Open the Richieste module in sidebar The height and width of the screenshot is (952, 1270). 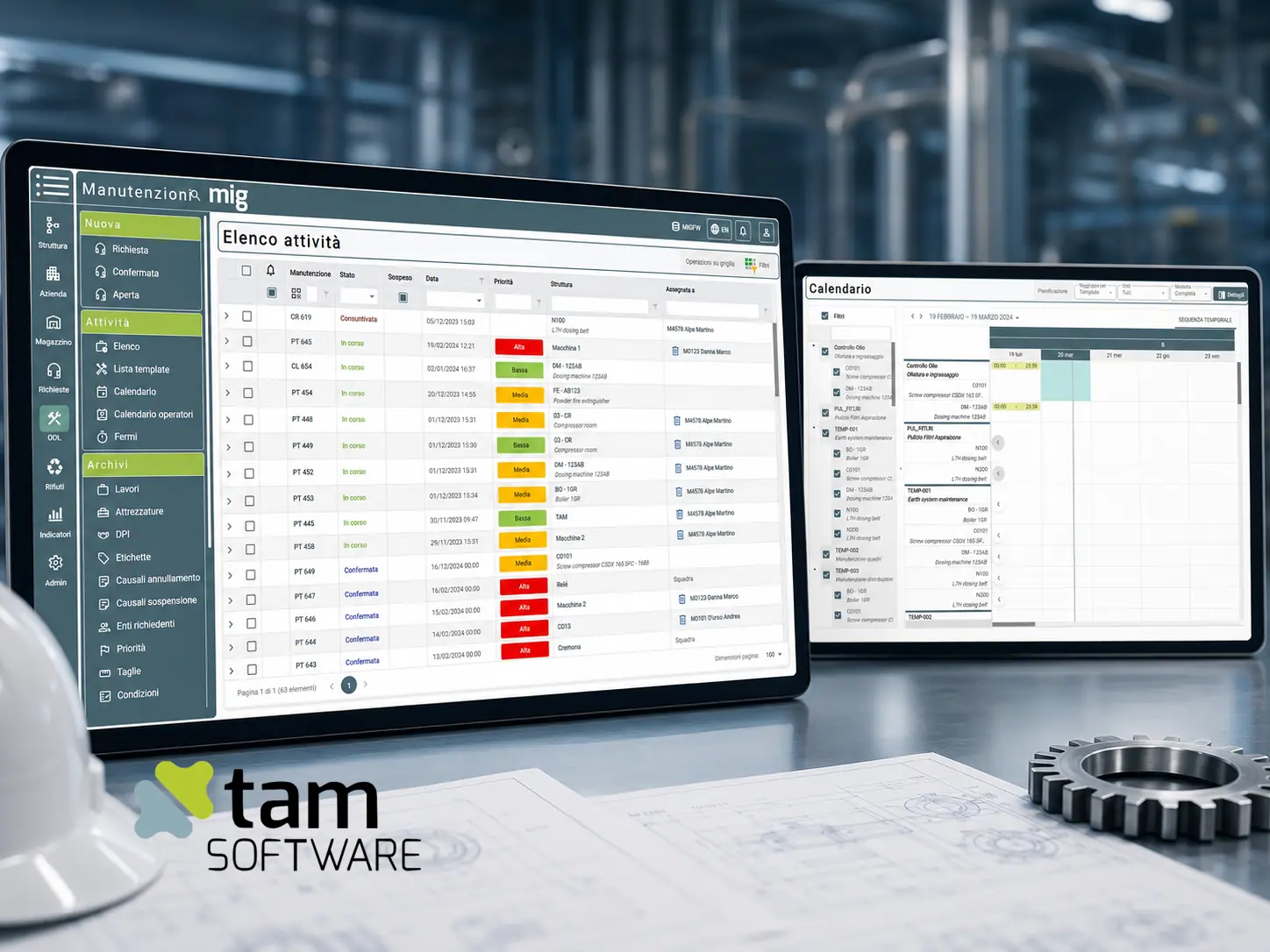[54, 378]
